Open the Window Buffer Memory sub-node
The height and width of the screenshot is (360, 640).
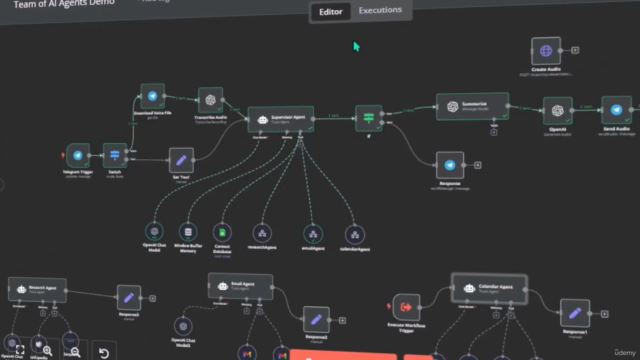point(188,232)
